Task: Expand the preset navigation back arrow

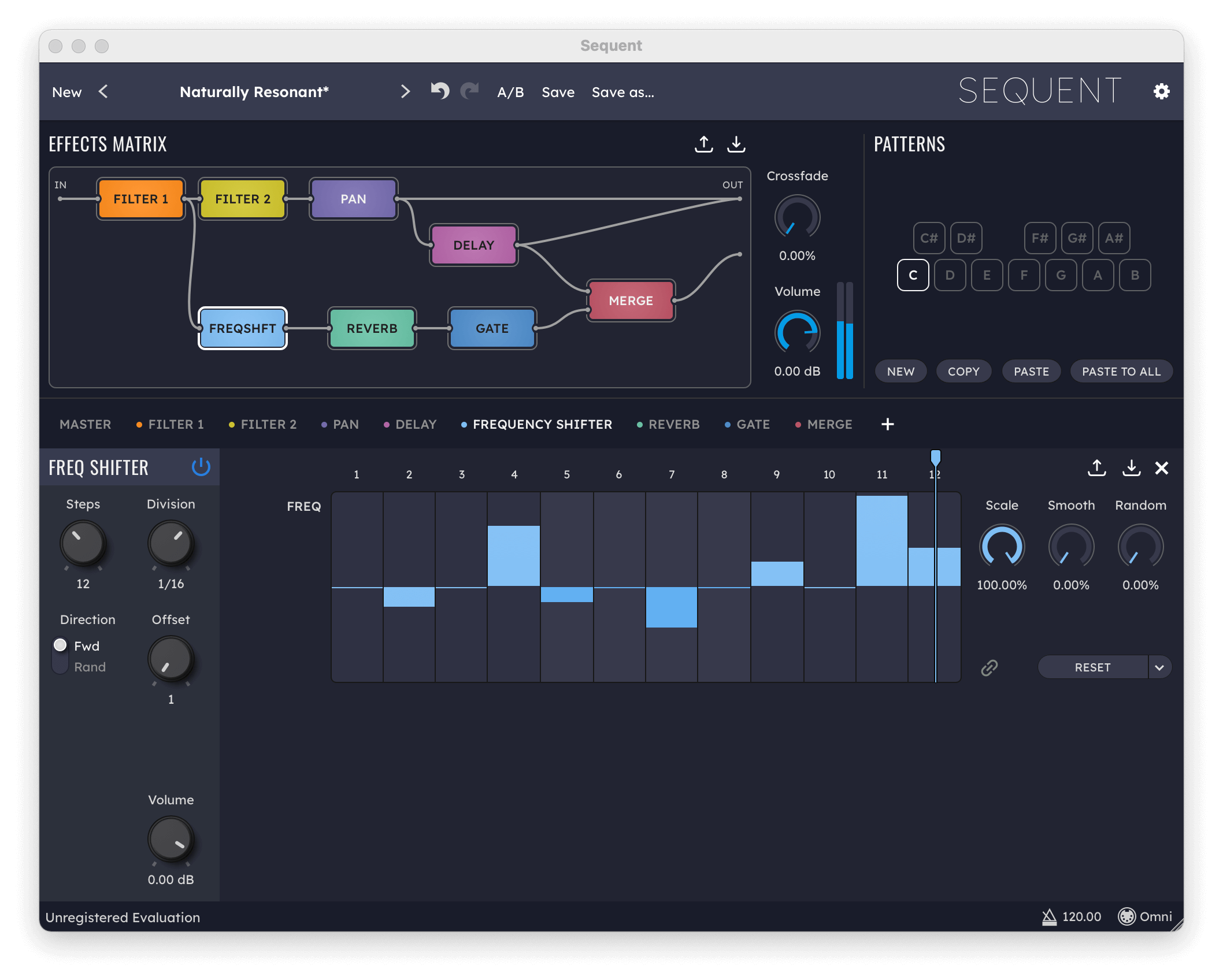Action: click(103, 91)
